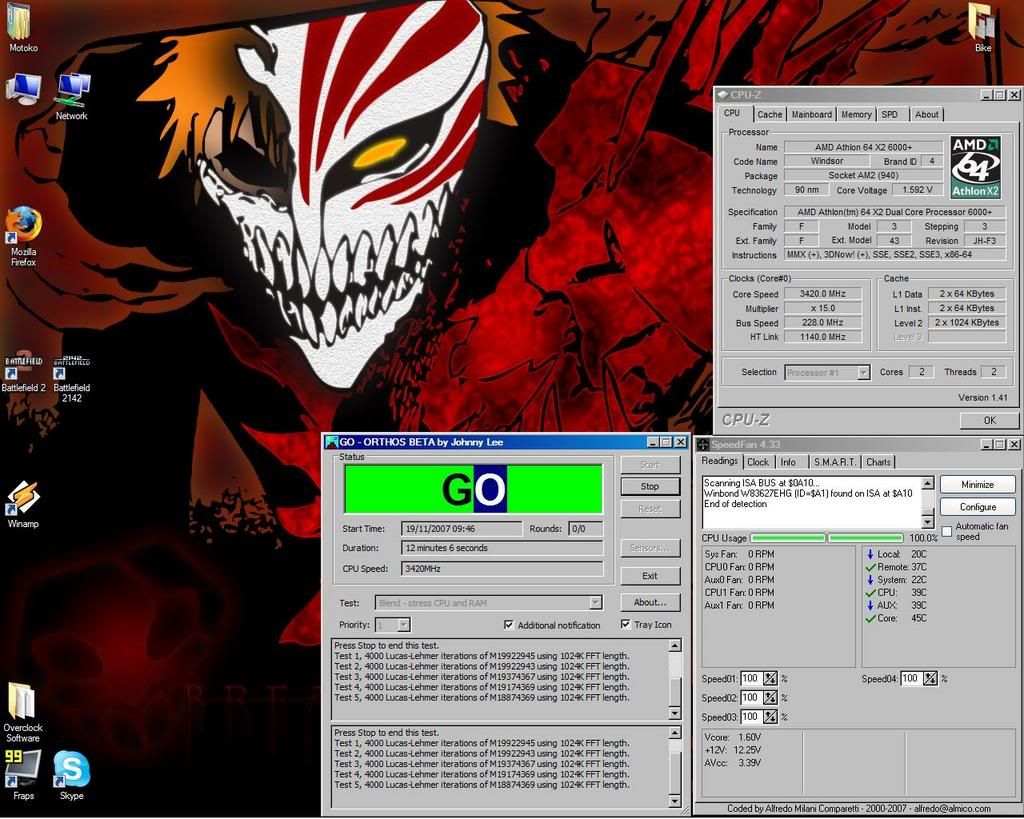
Task: Click the Duration field showing 12 minutes 6 seconds
Action: click(502, 548)
